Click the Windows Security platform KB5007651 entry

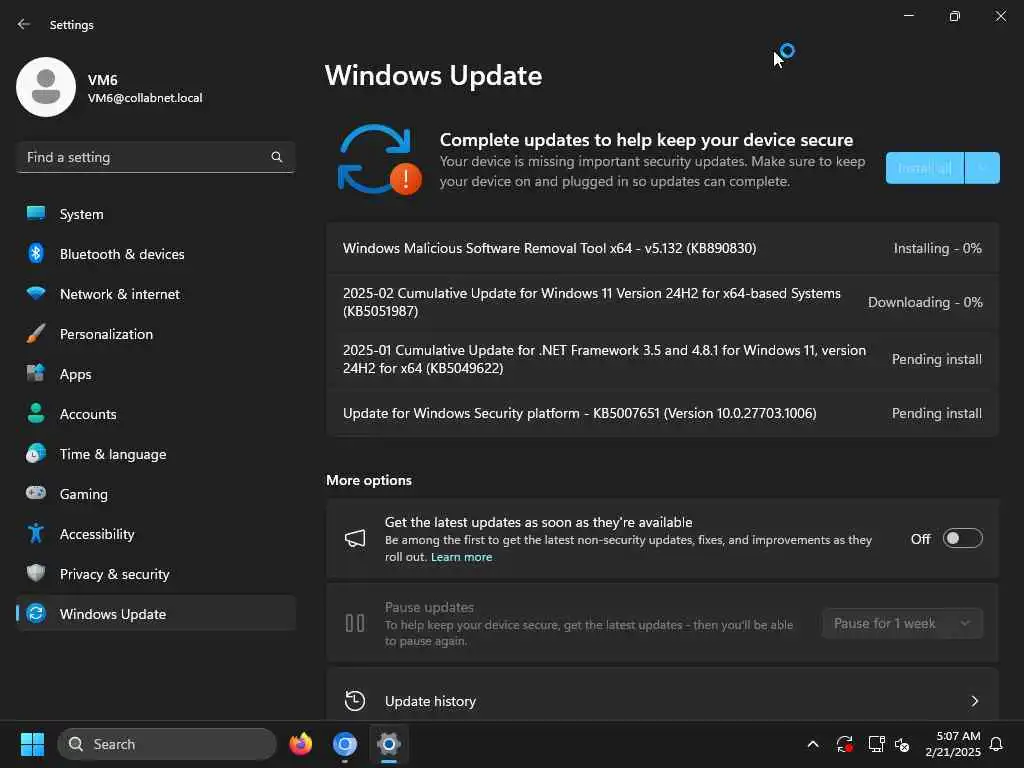pos(662,413)
